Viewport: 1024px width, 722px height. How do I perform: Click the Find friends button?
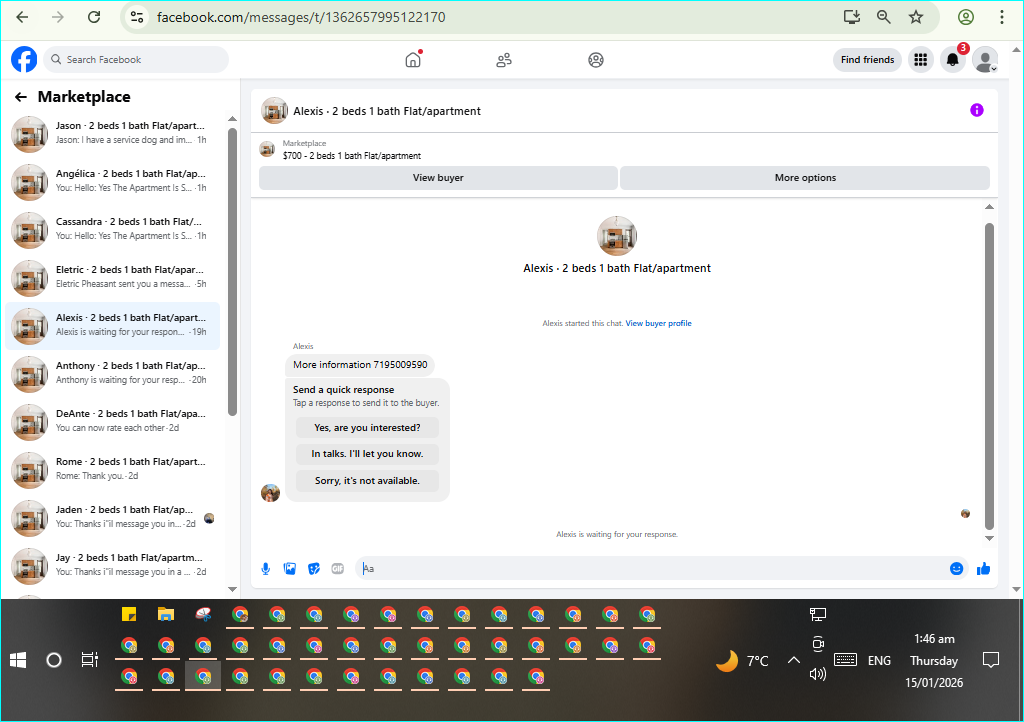(867, 59)
